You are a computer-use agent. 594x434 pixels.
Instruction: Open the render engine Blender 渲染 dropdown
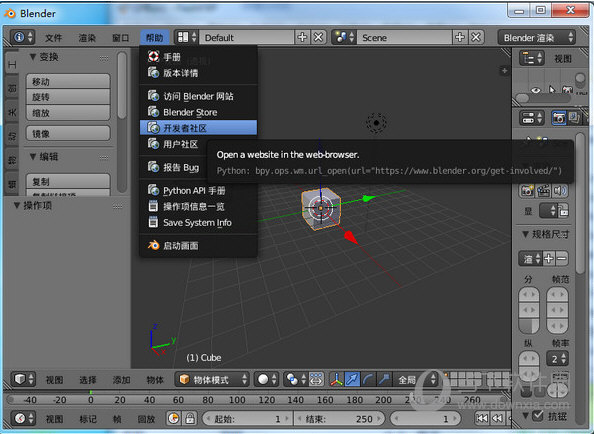pos(537,37)
